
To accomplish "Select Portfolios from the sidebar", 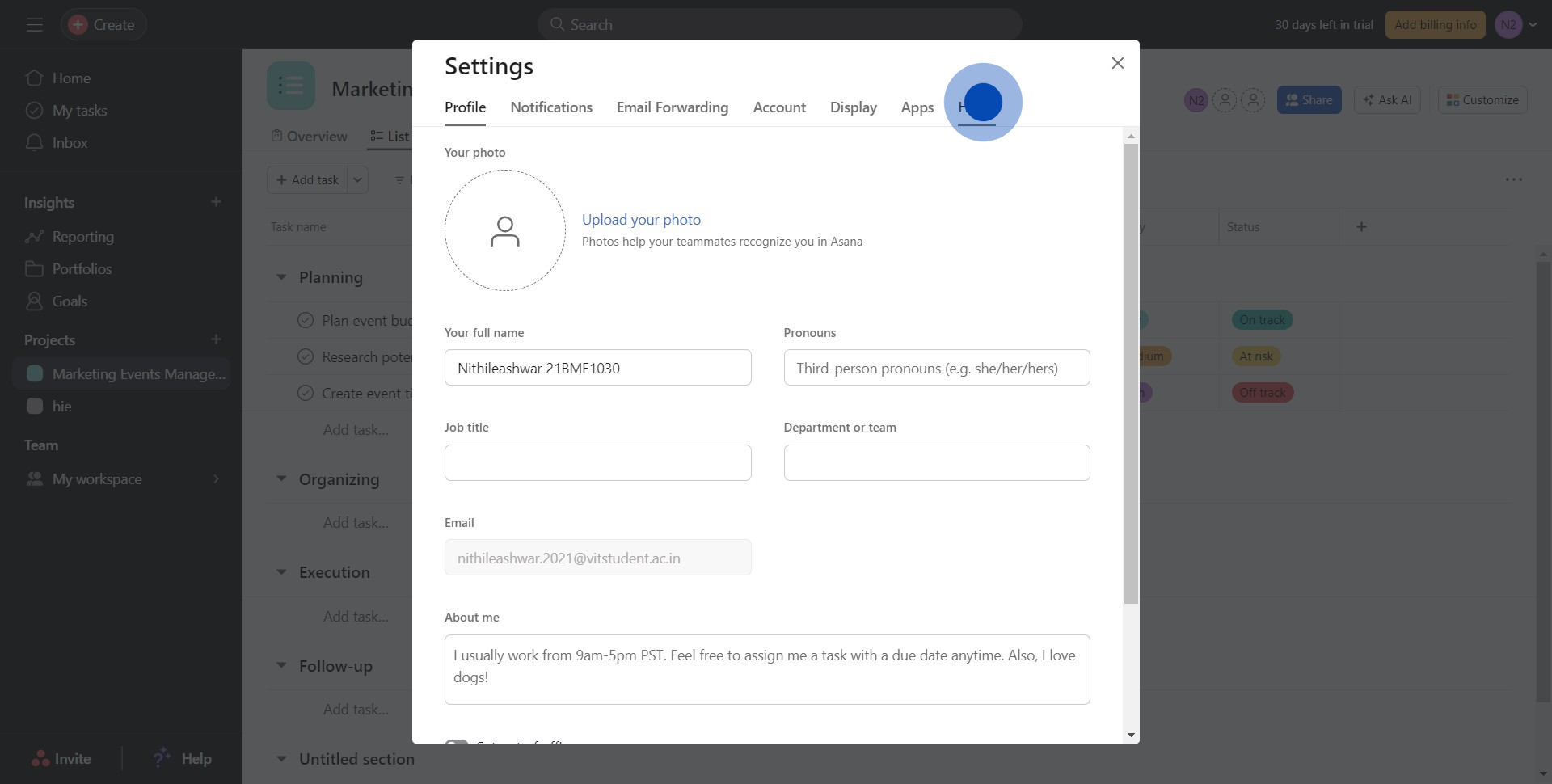I will [x=82, y=268].
